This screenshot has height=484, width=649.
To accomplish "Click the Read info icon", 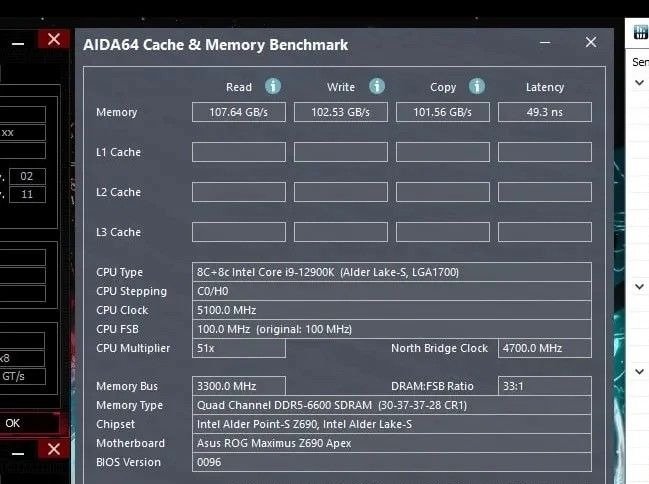I will click(273, 86).
